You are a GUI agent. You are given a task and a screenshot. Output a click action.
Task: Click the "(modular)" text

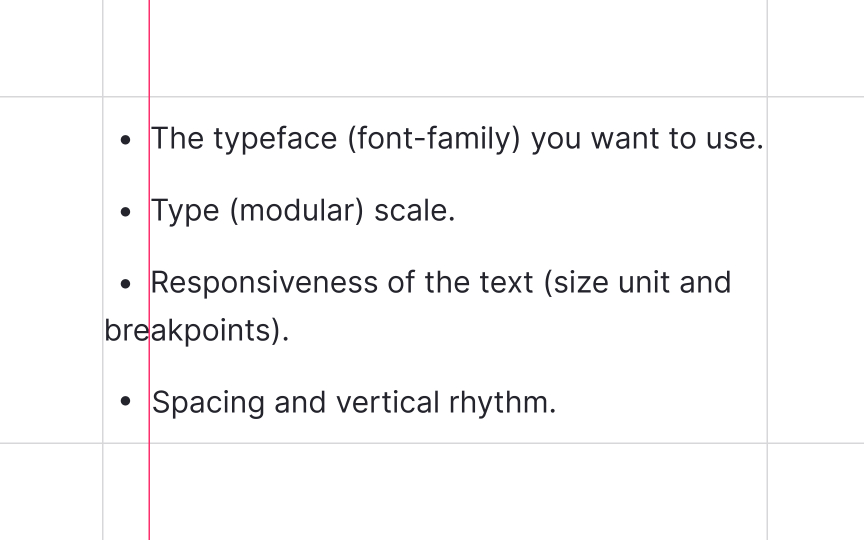(x=297, y=211)
